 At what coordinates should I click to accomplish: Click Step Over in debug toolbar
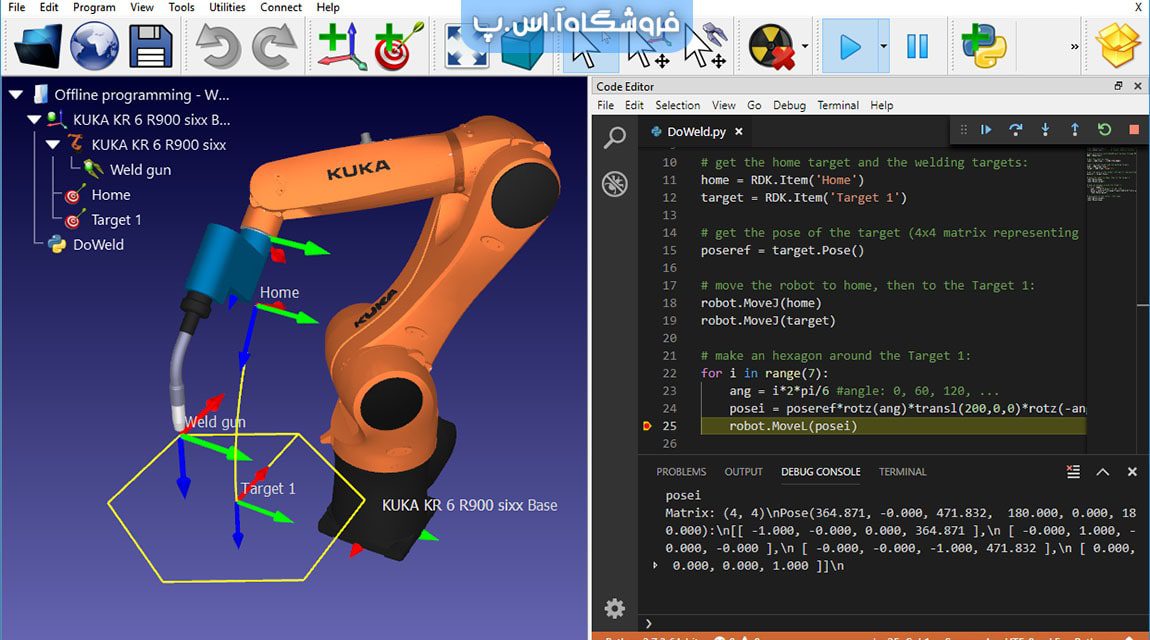pos(1015,130)
